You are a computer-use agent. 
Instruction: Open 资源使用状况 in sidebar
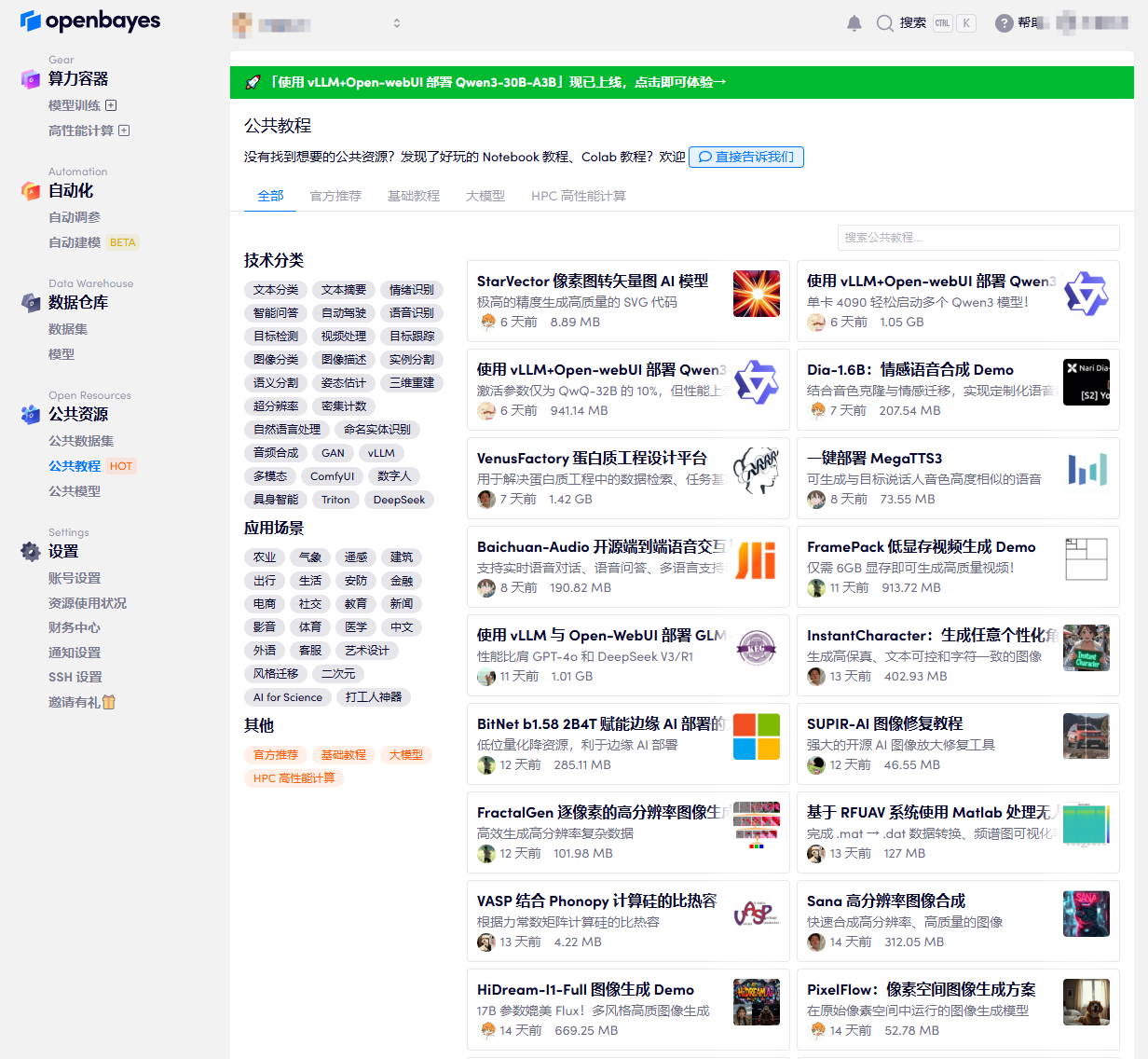88,603
